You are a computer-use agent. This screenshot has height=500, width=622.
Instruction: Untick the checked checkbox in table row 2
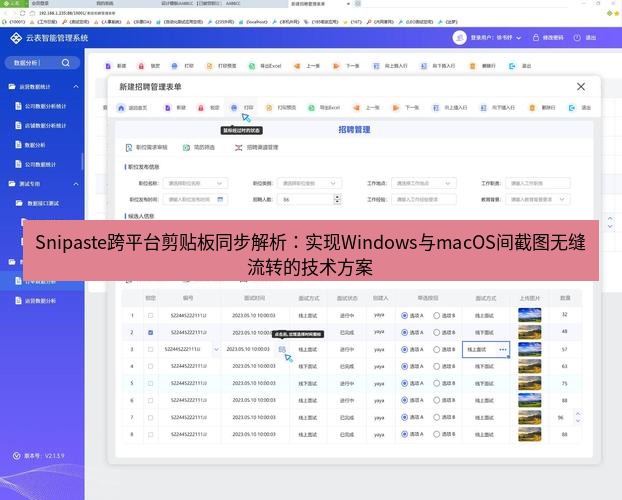point(150,333)
